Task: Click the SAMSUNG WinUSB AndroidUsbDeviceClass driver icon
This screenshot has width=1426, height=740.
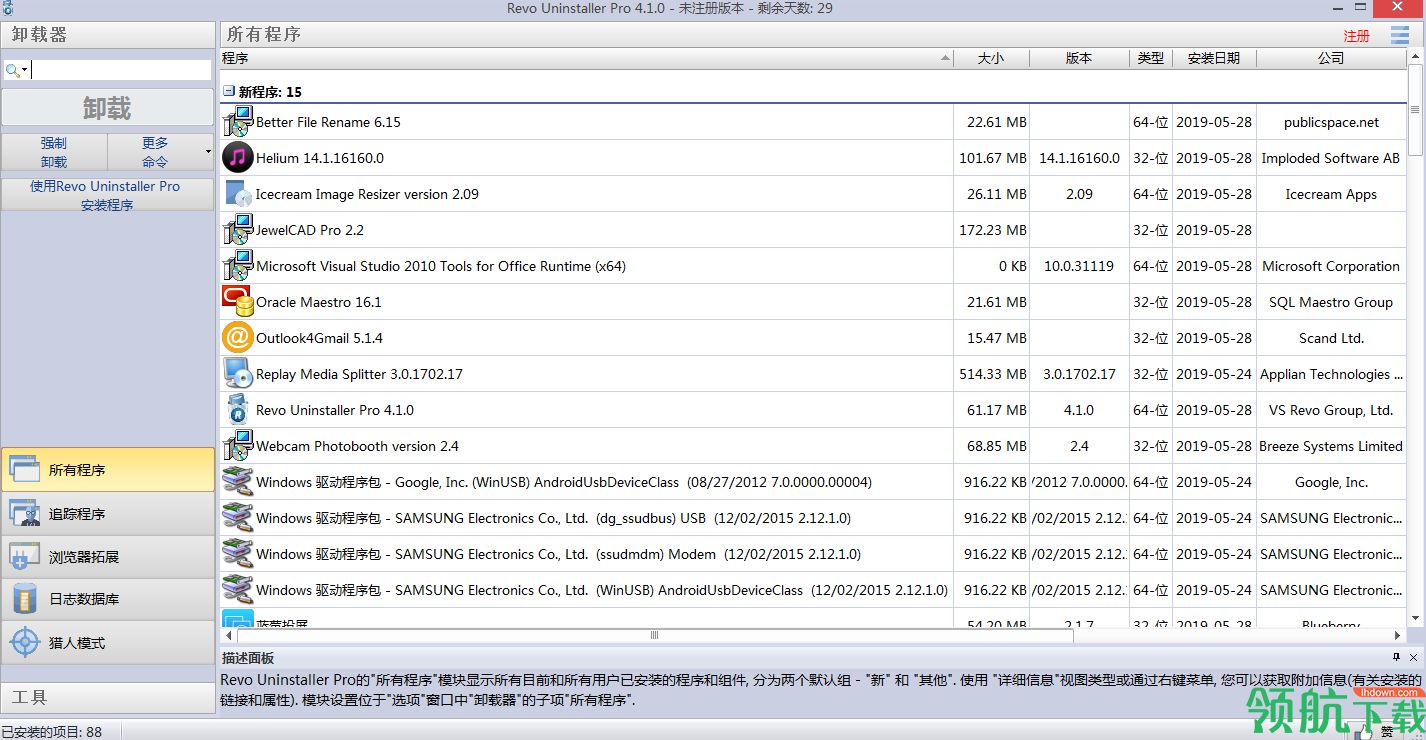Action: (238, 590)
